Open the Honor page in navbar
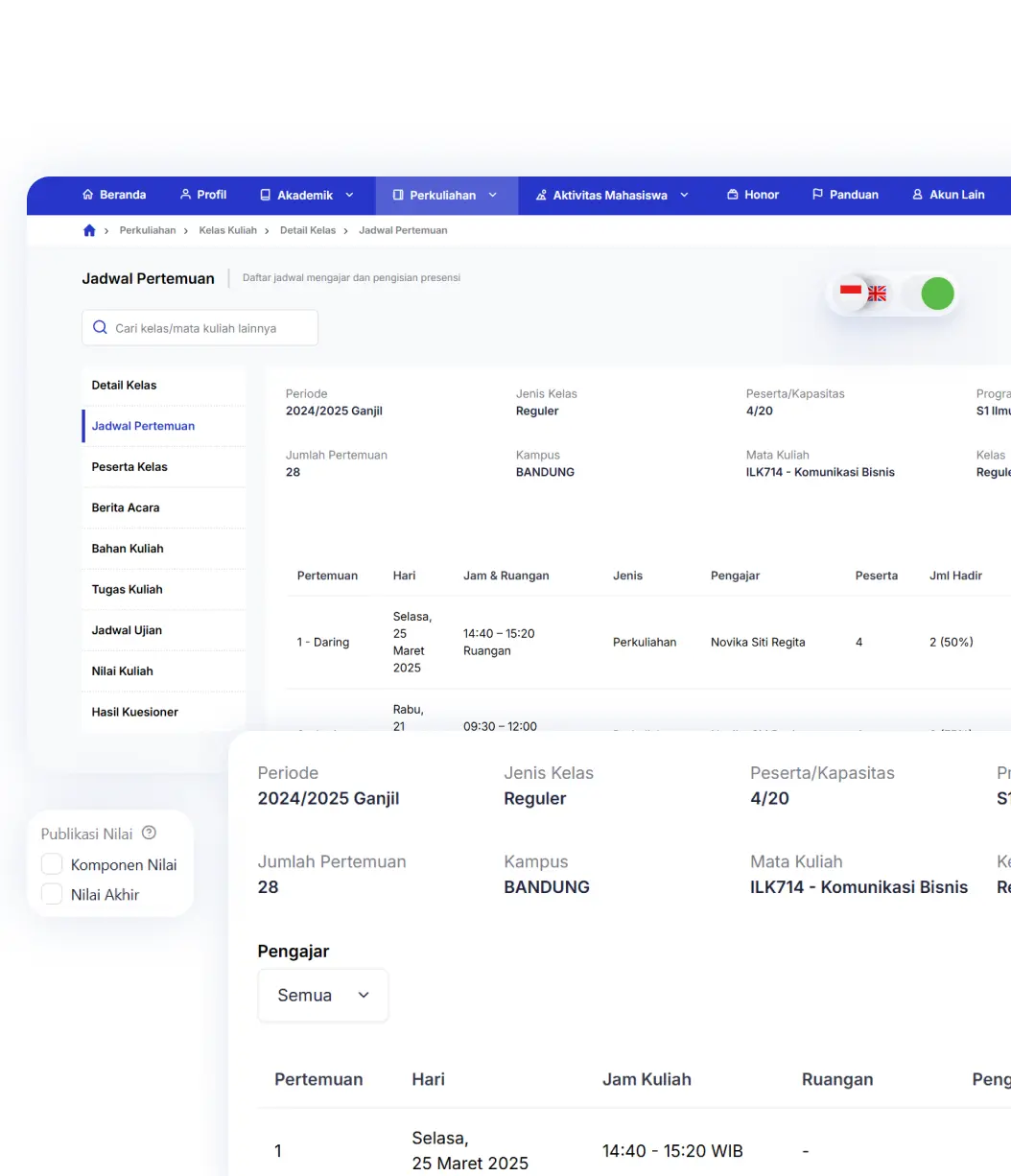The image size is (1011, 1176). point(752,195)
